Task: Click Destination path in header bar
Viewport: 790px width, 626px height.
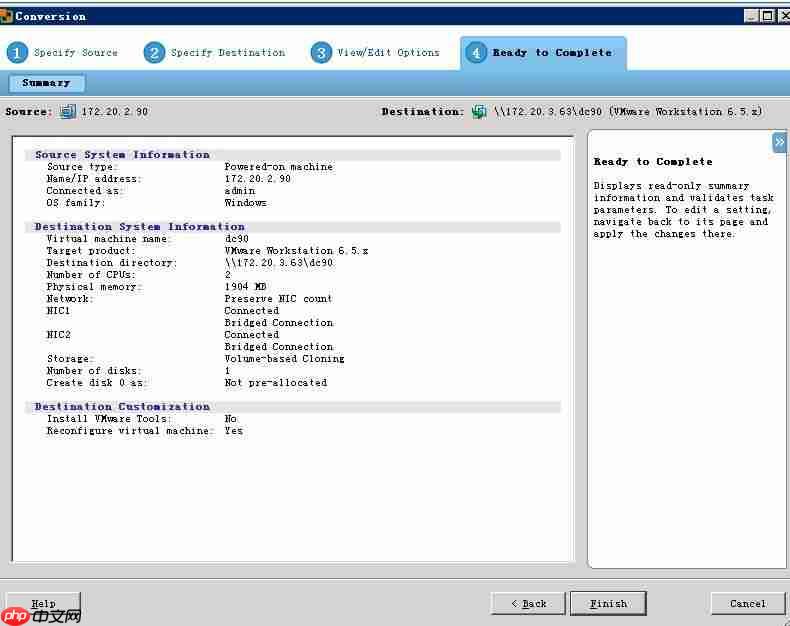Action: click(628, 111)
